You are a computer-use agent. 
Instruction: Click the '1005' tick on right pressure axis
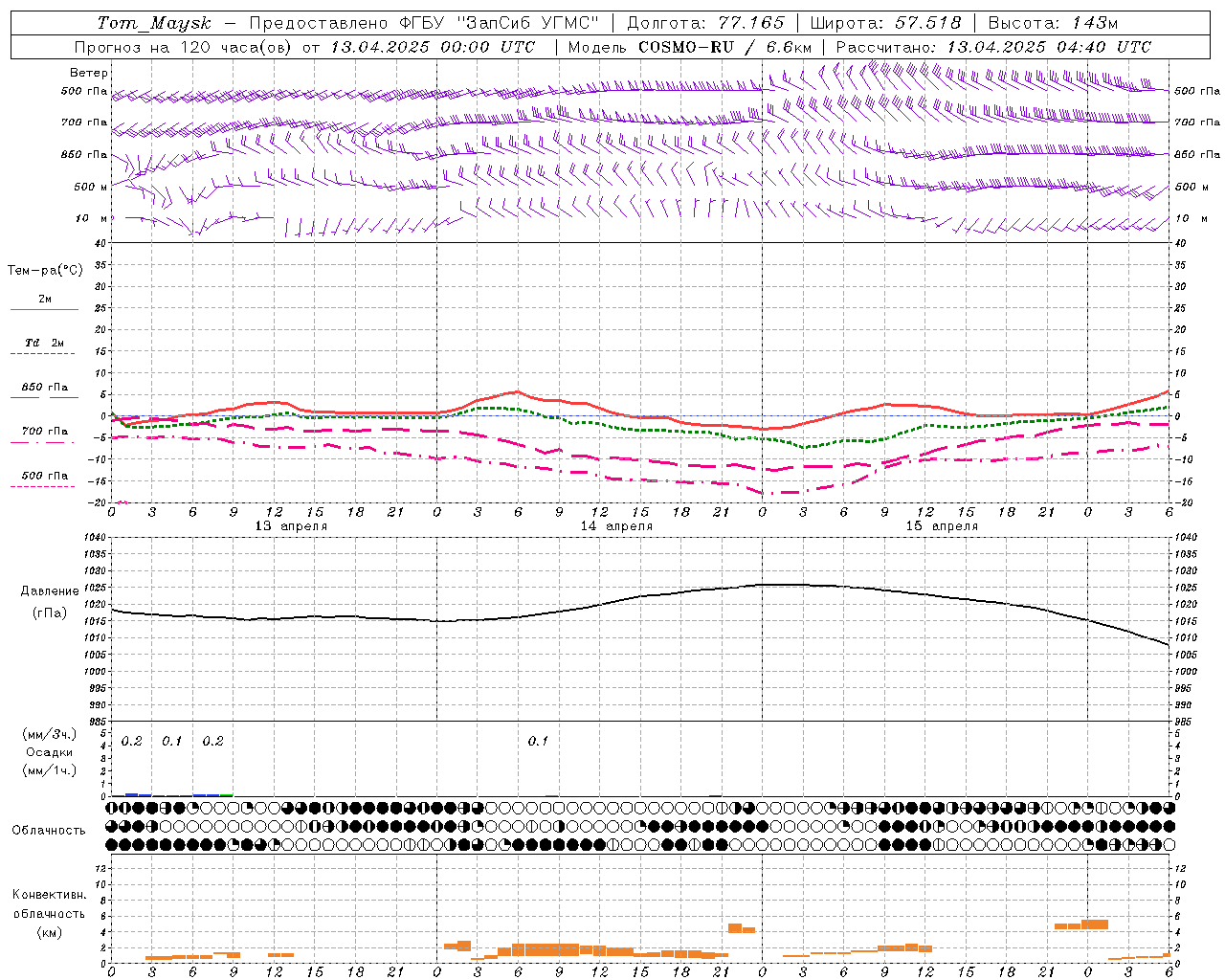pos(1186,655)
